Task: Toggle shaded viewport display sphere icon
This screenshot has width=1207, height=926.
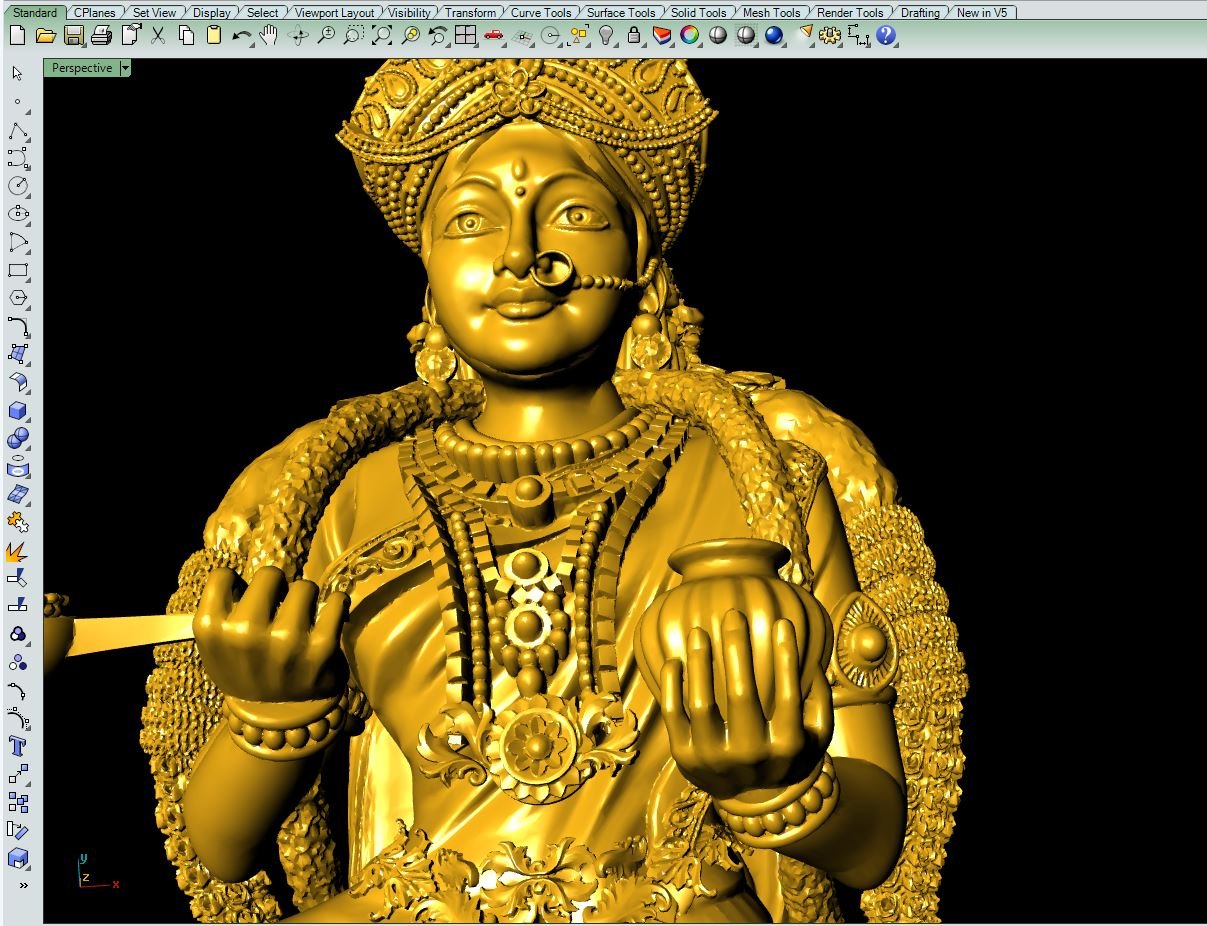Action: pos(717,36)
